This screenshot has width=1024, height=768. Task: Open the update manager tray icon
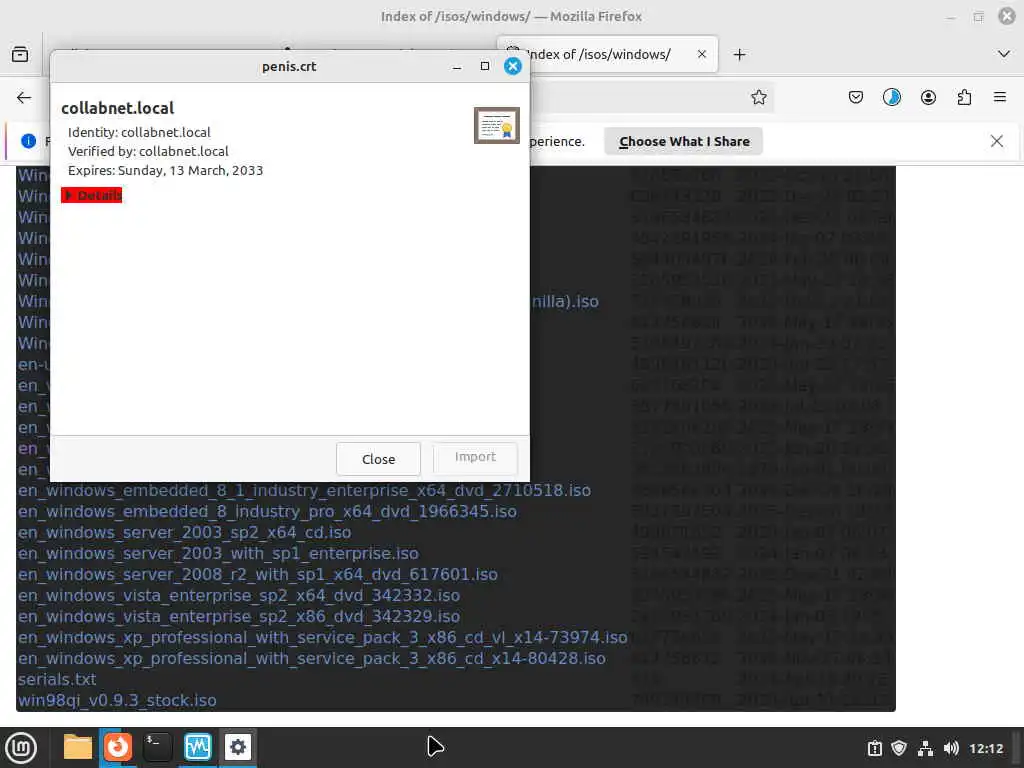tap(874, 748)
